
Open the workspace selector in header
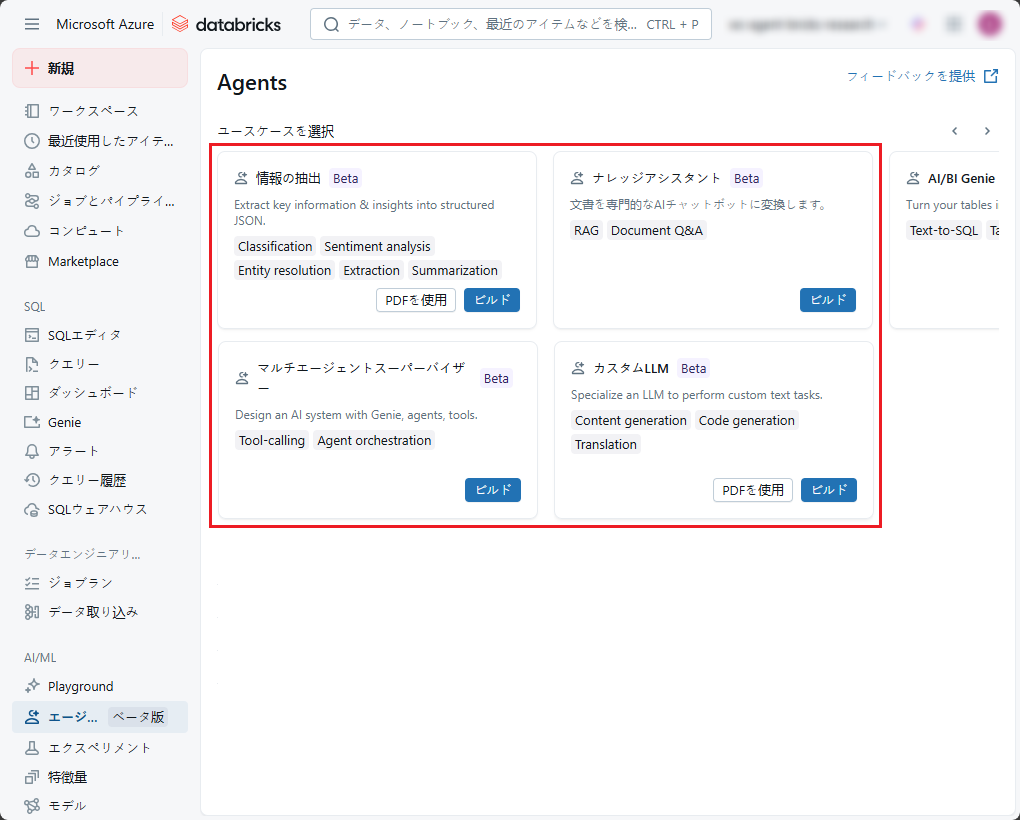pos(807,24)
